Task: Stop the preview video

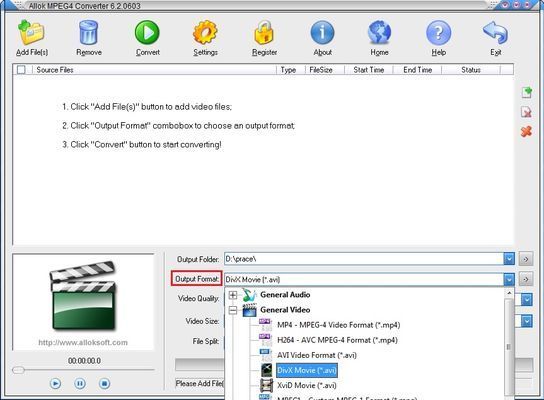Action: (x=104, y=383)
